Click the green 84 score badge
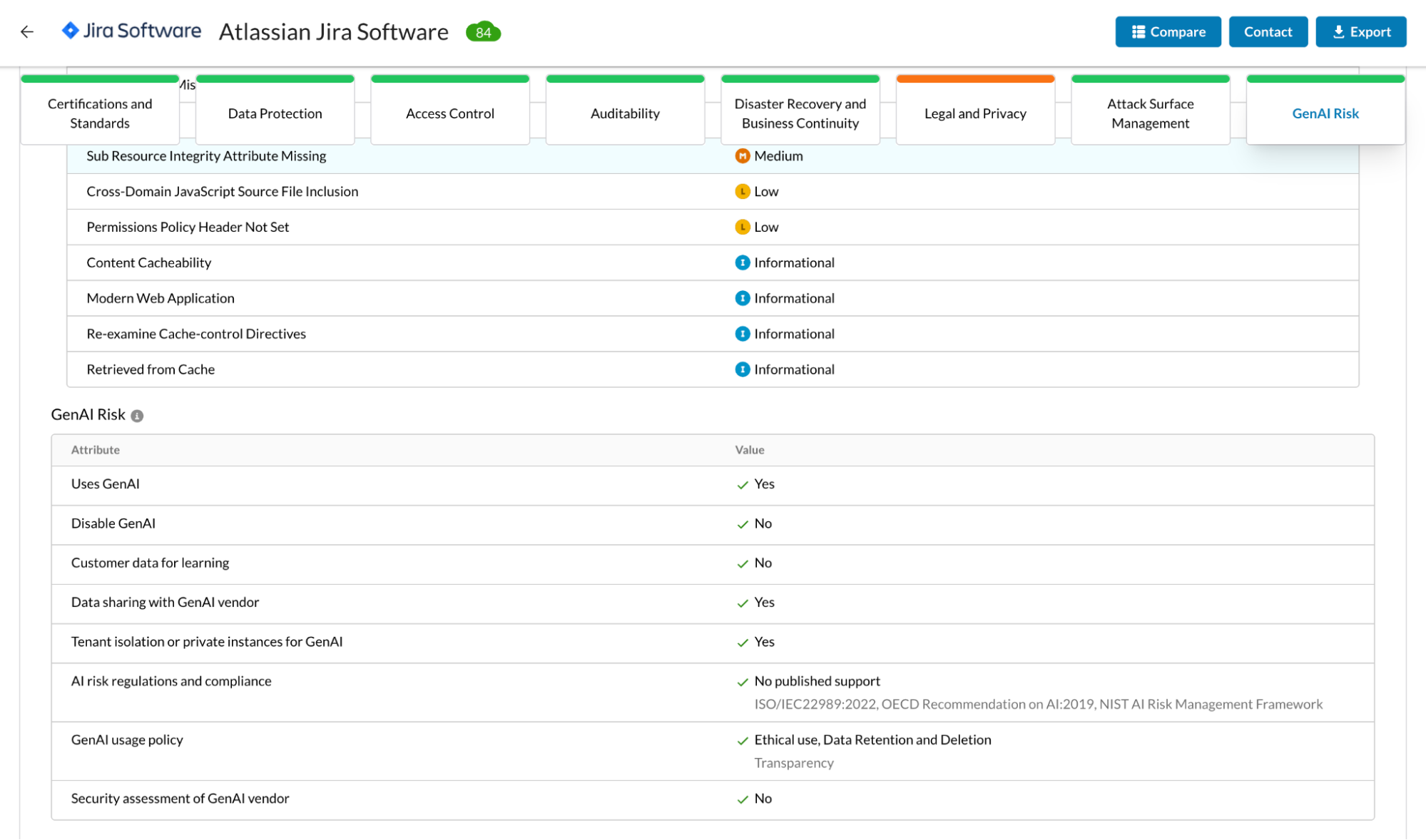 tap(483, 32)
